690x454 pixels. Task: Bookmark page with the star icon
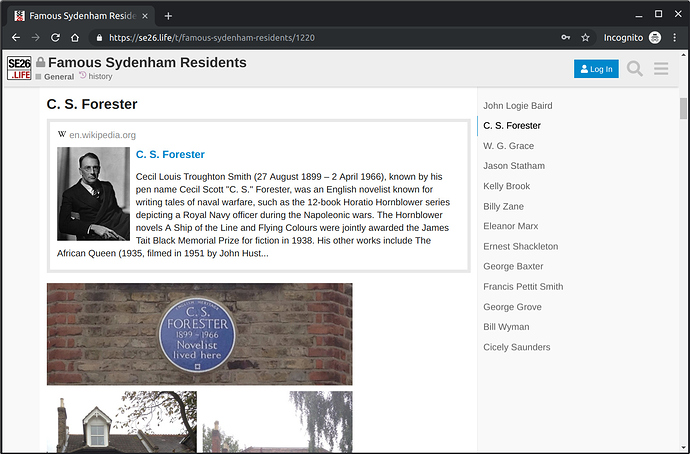tap(587, 38)
